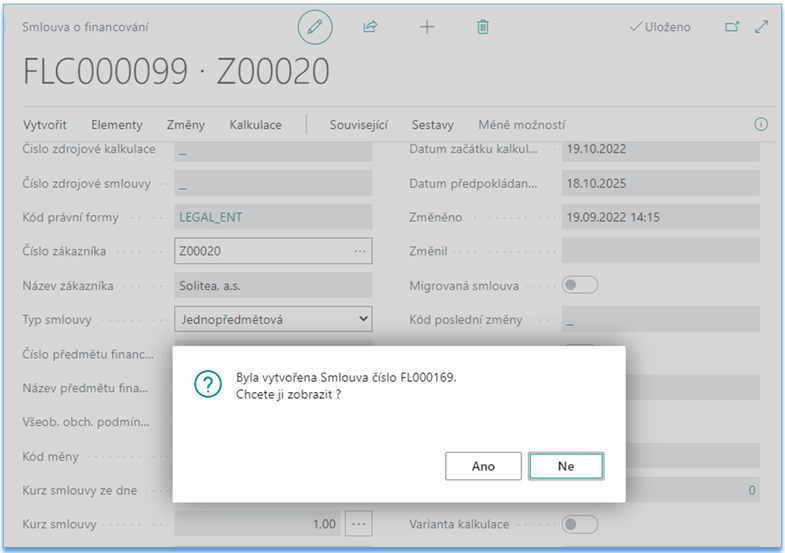Screen dimensions: 785x553
Task: Click the expand fullscreen arrows icon
Action: click(762, 27)
